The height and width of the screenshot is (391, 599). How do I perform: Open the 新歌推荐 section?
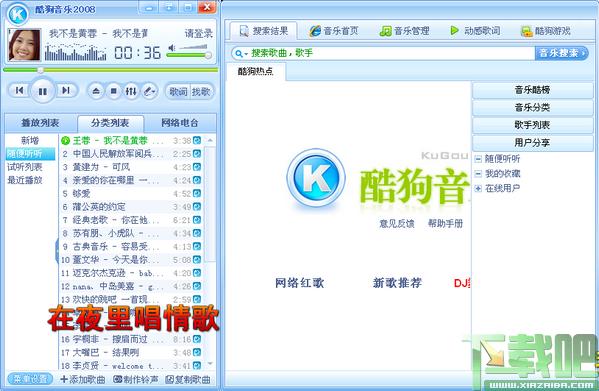[x=397, y=283]
